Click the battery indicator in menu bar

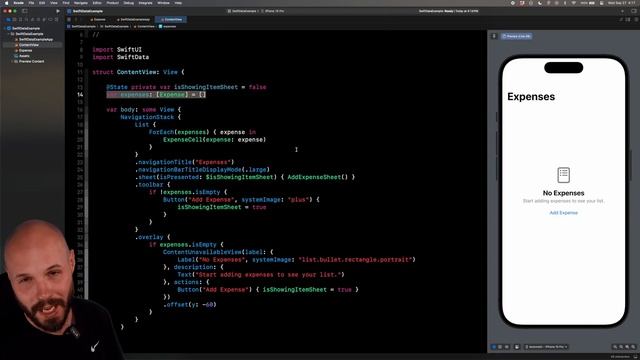(x=588, y=3)
